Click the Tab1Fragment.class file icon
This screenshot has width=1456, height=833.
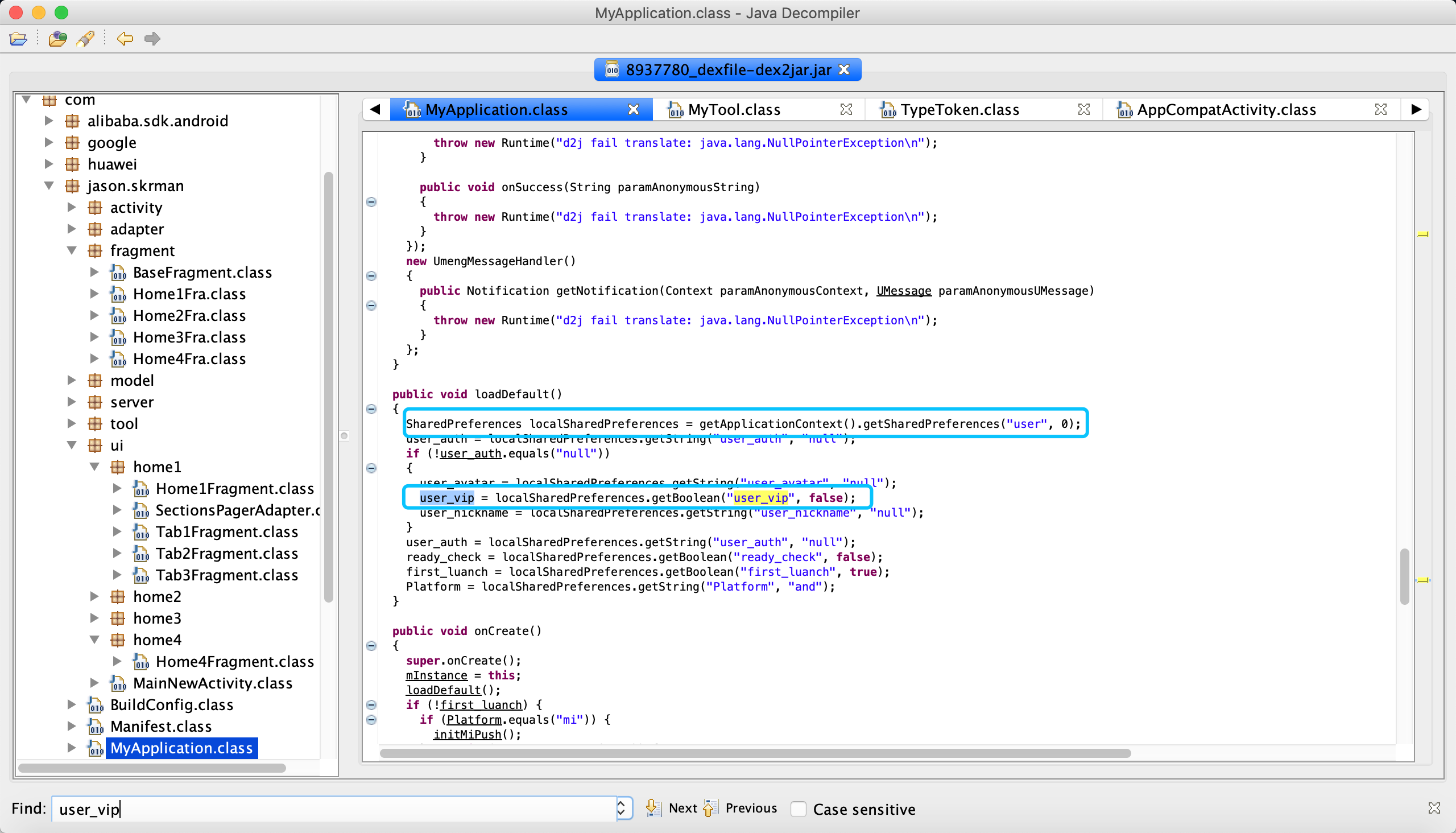click(x=140, y=532)
